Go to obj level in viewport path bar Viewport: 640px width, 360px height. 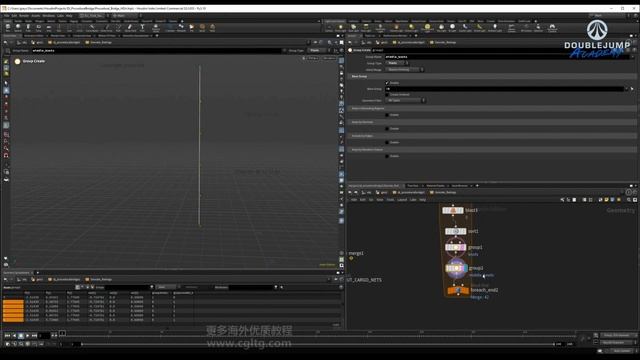click(x=22, y=42)
